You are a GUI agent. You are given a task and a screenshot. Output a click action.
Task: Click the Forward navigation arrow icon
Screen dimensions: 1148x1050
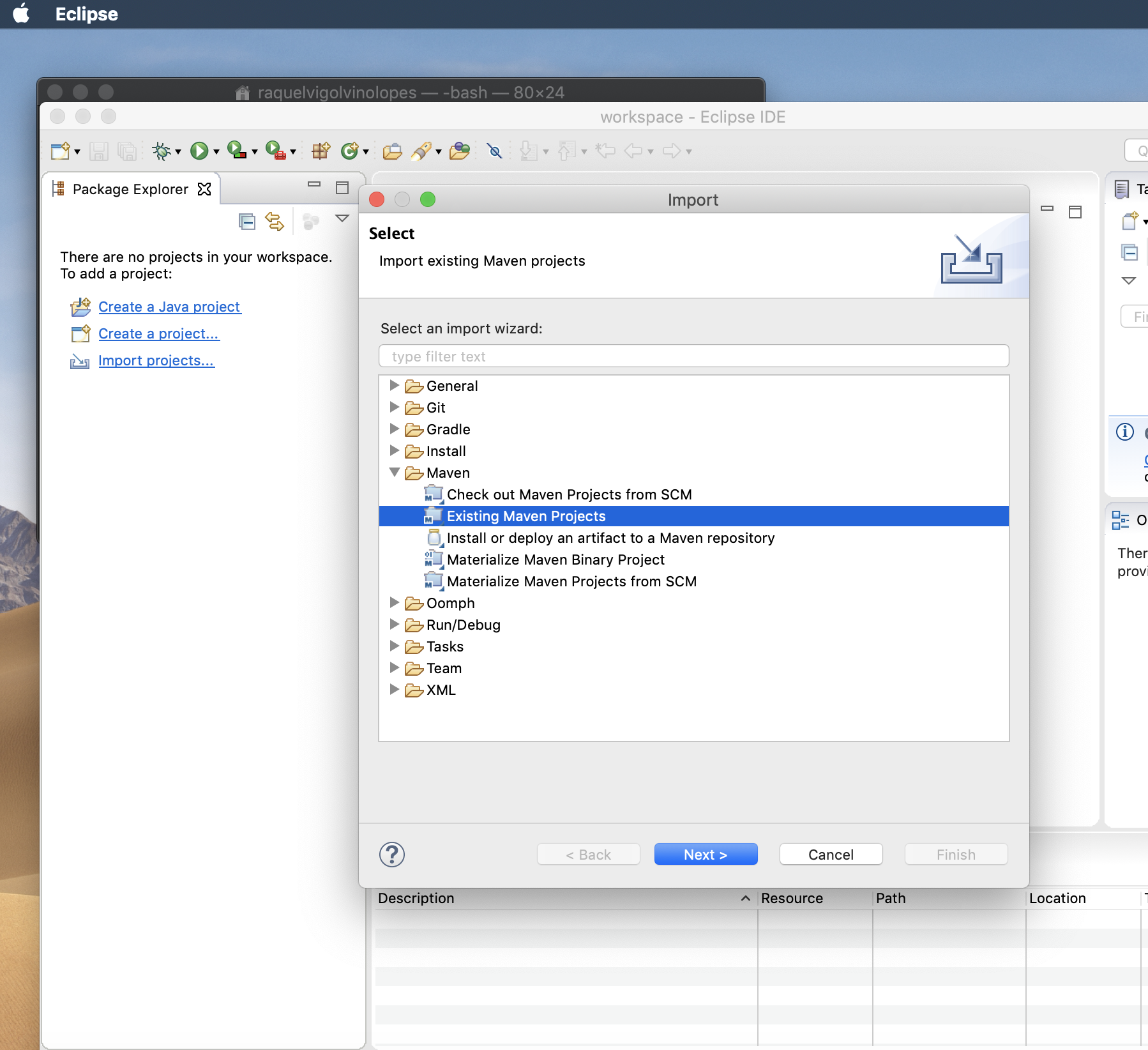pos(672,151)
